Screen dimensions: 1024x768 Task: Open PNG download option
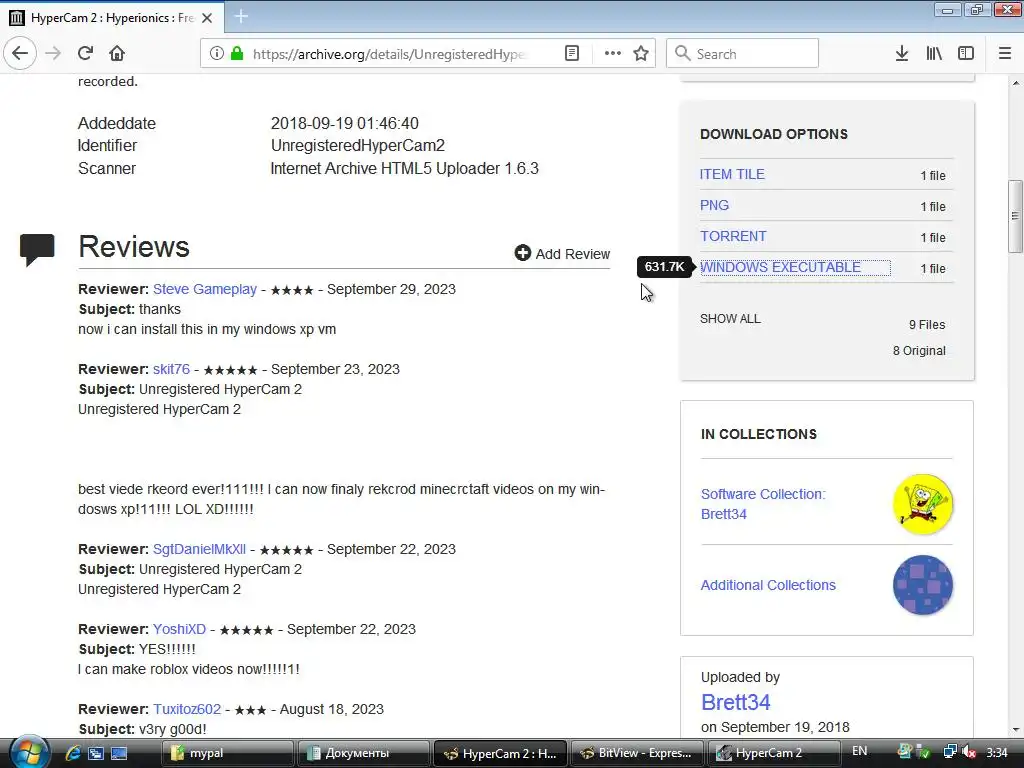[x=714, y=205]
